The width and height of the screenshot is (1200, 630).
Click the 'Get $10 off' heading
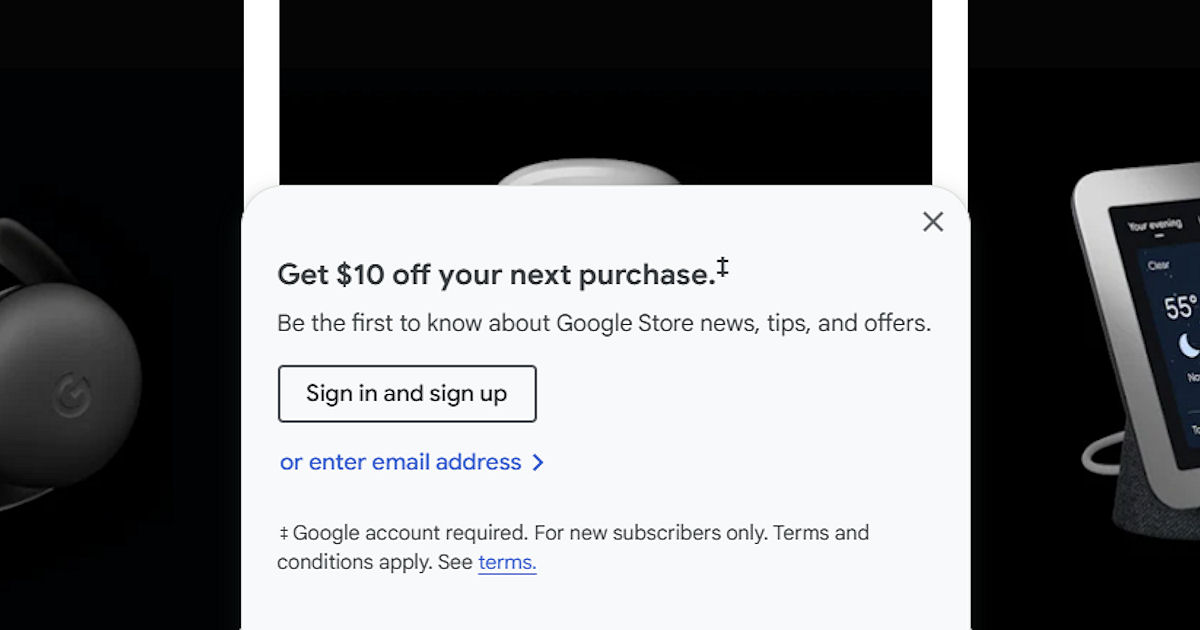pyautogui.click(x=494, y=274)
